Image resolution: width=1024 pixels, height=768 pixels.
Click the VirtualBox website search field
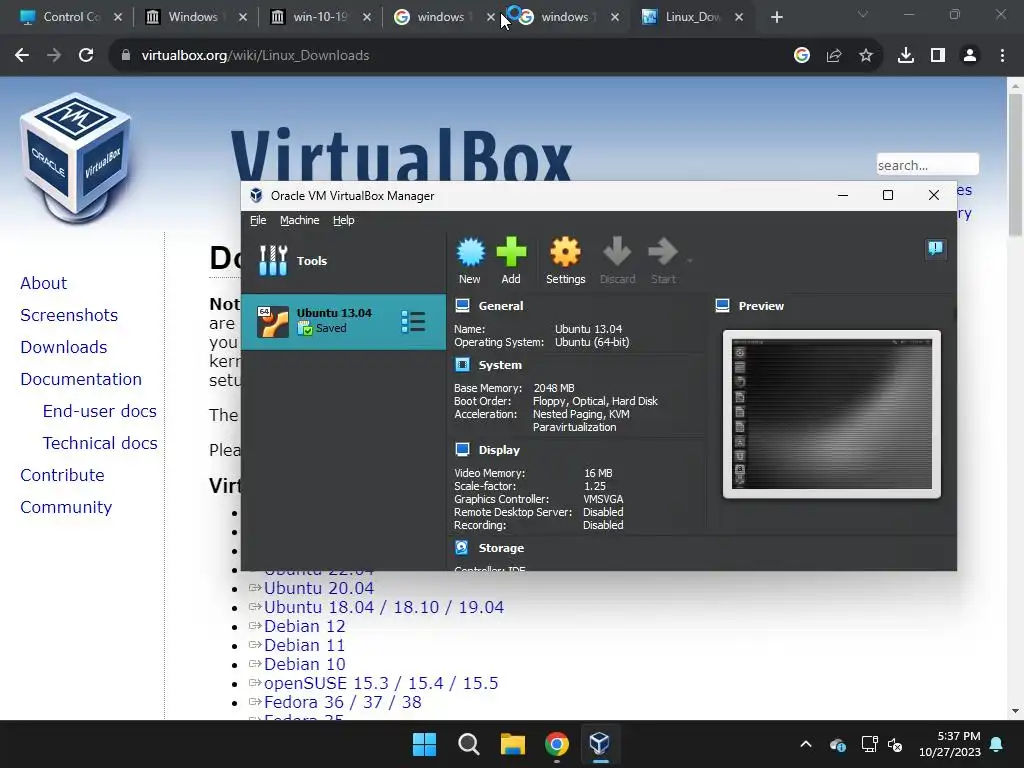pos(927,165)
